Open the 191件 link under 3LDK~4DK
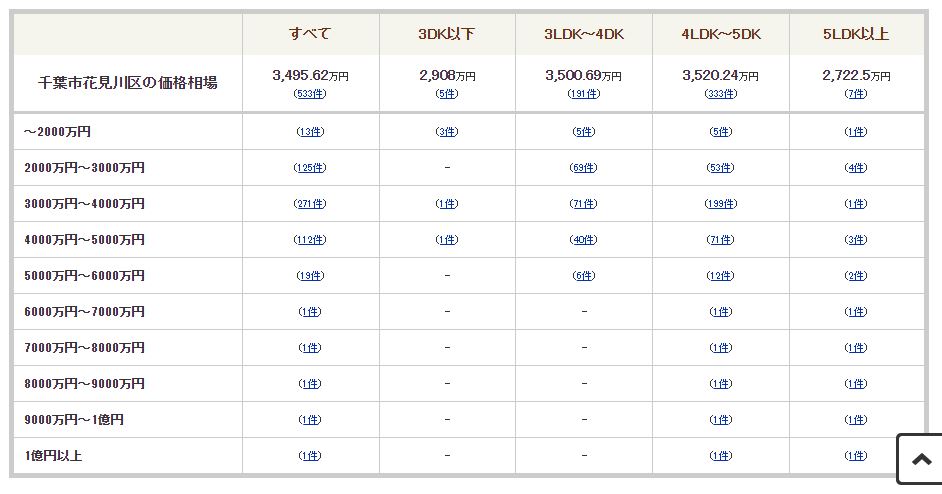Image resolution: width=942 pixels, height=494 pixels. pos(584,94)
